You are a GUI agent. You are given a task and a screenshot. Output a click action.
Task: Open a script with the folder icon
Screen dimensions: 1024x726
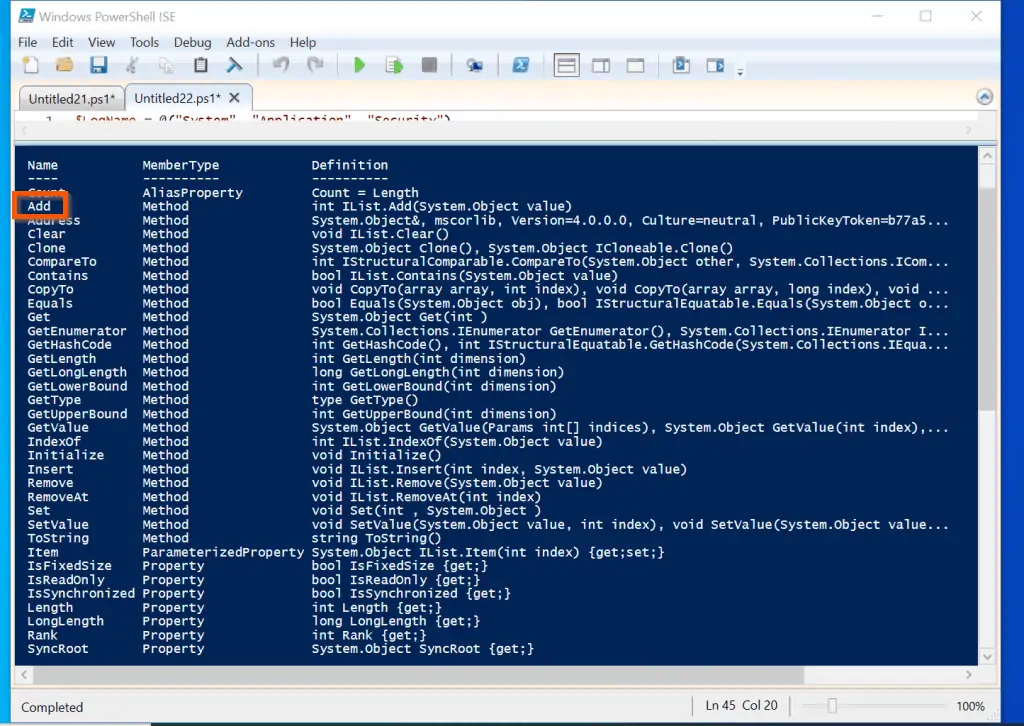point(64,65)
